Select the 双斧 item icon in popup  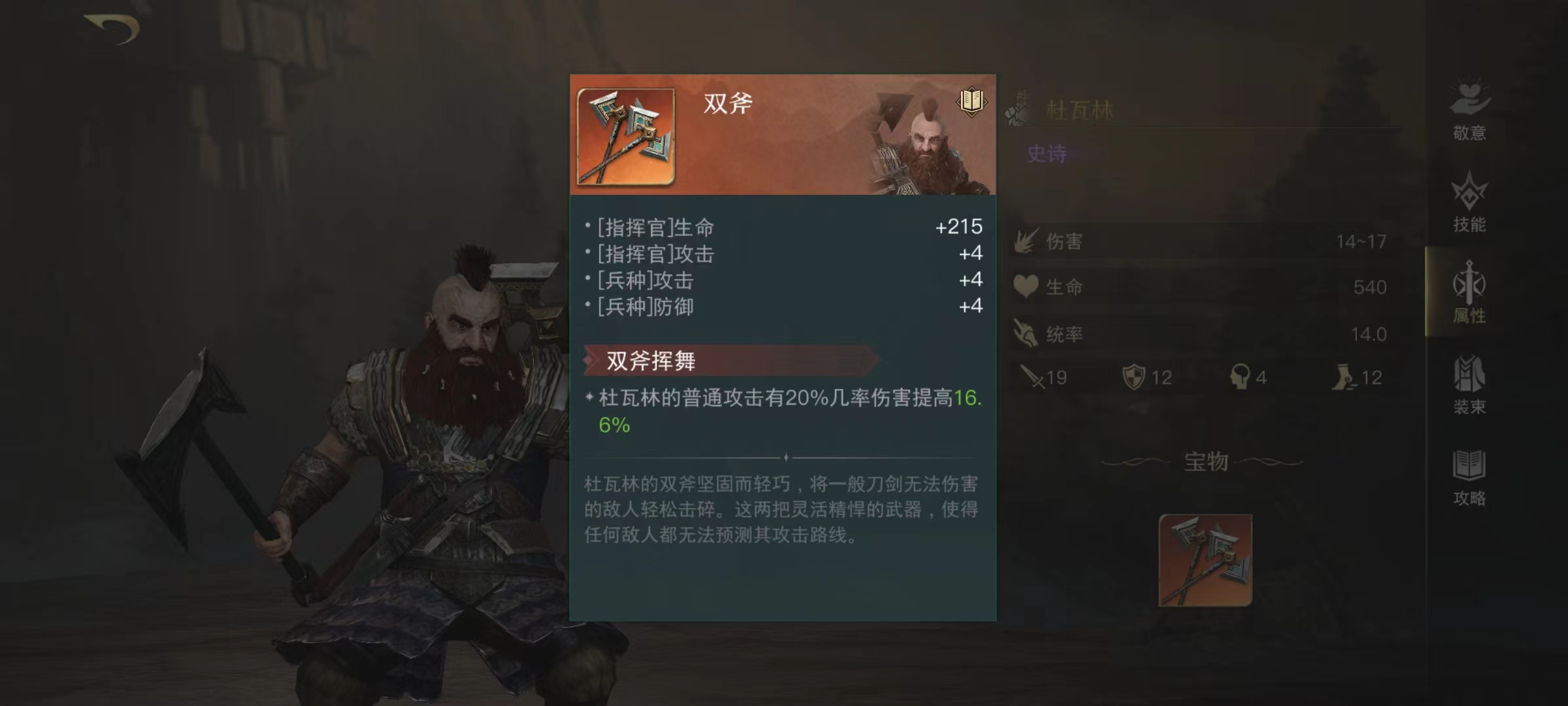(626, 137)
